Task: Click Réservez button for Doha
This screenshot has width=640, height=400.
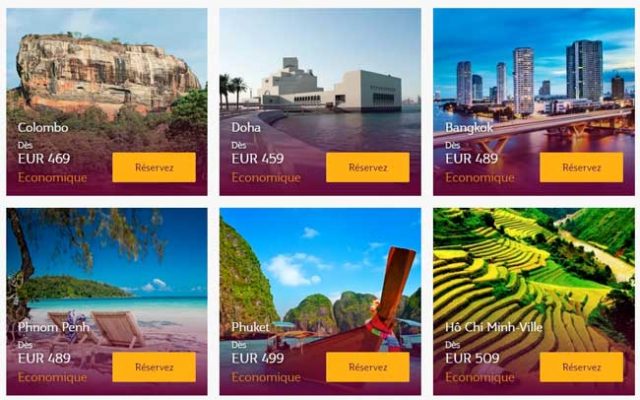Action: tap(368, 167)
